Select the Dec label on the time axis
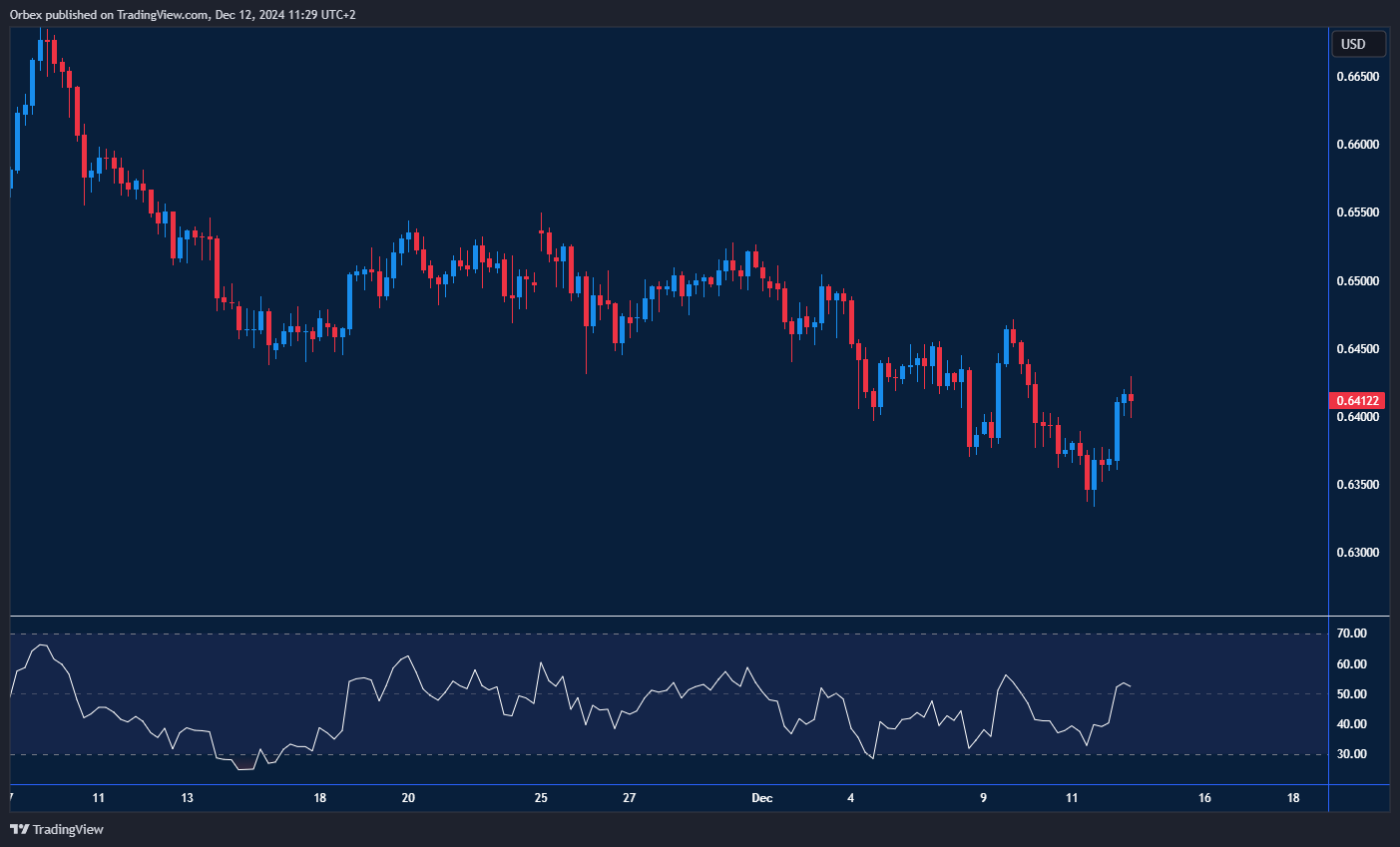The width and height of the screenshot is (1400, 847). pyautogui.click(x=761, y=798)
